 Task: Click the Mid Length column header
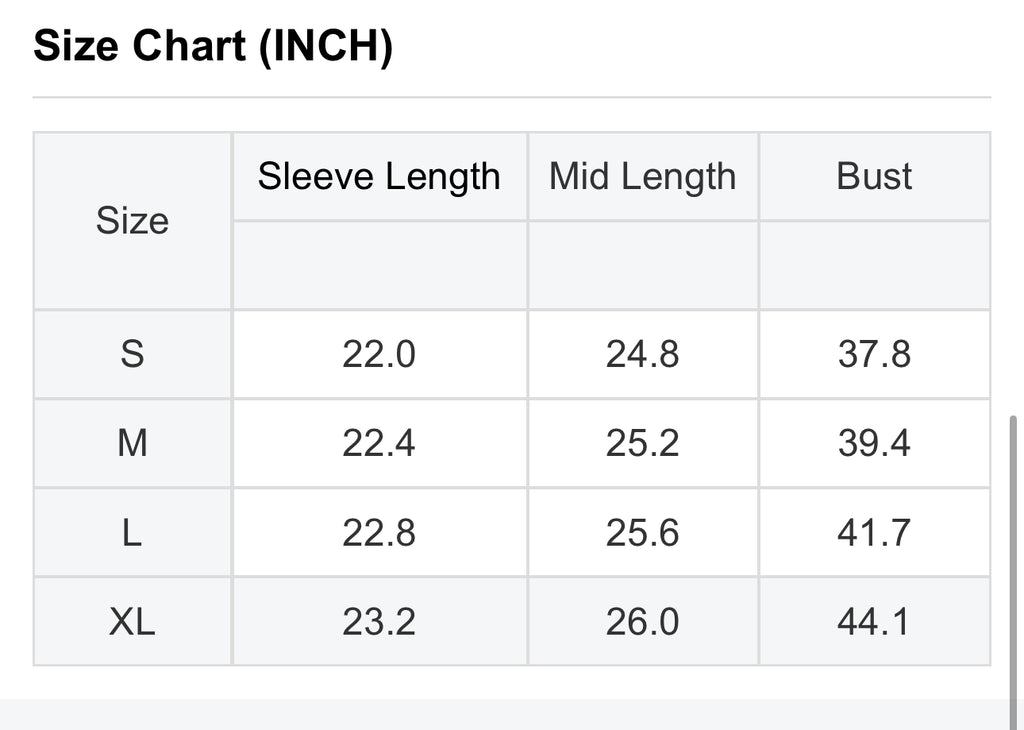click(643, 176)
